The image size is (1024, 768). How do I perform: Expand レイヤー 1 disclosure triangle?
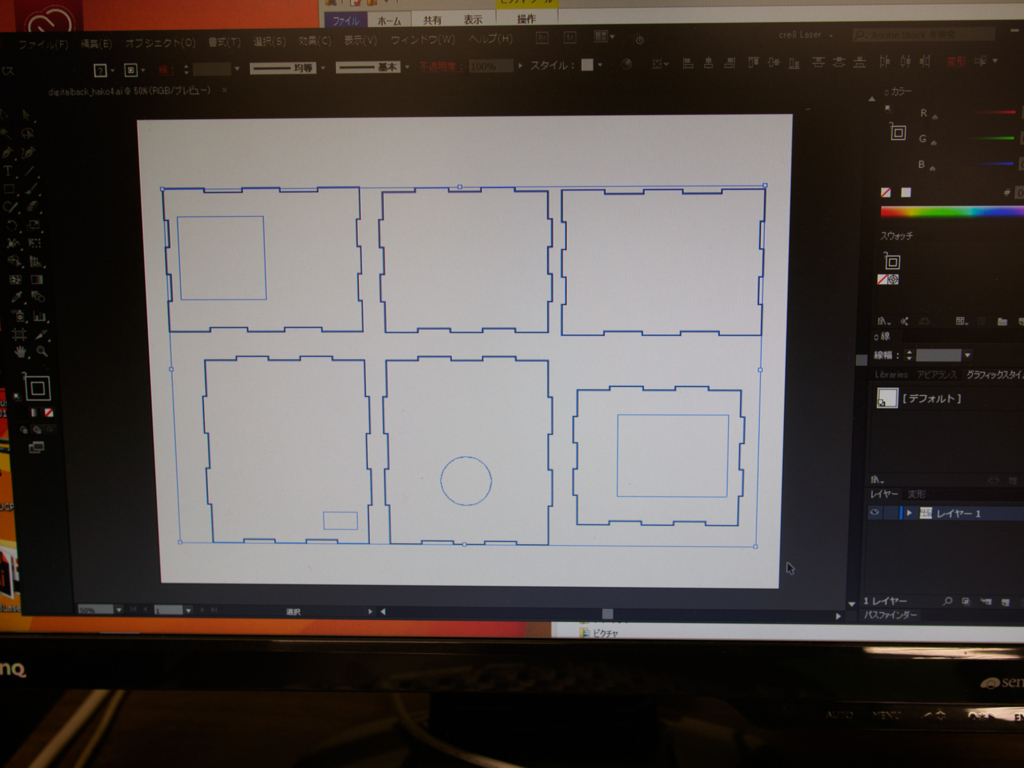click(x=909, y=513)
